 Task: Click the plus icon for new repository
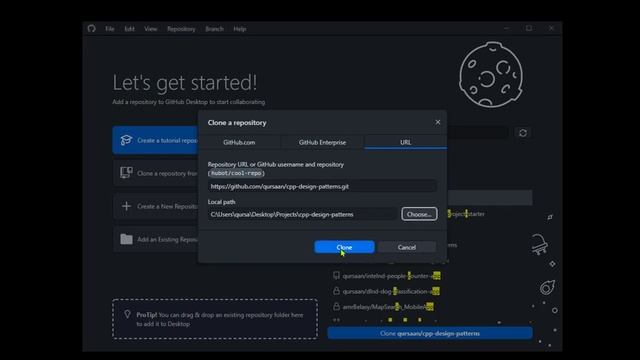(x=126, y=206)
